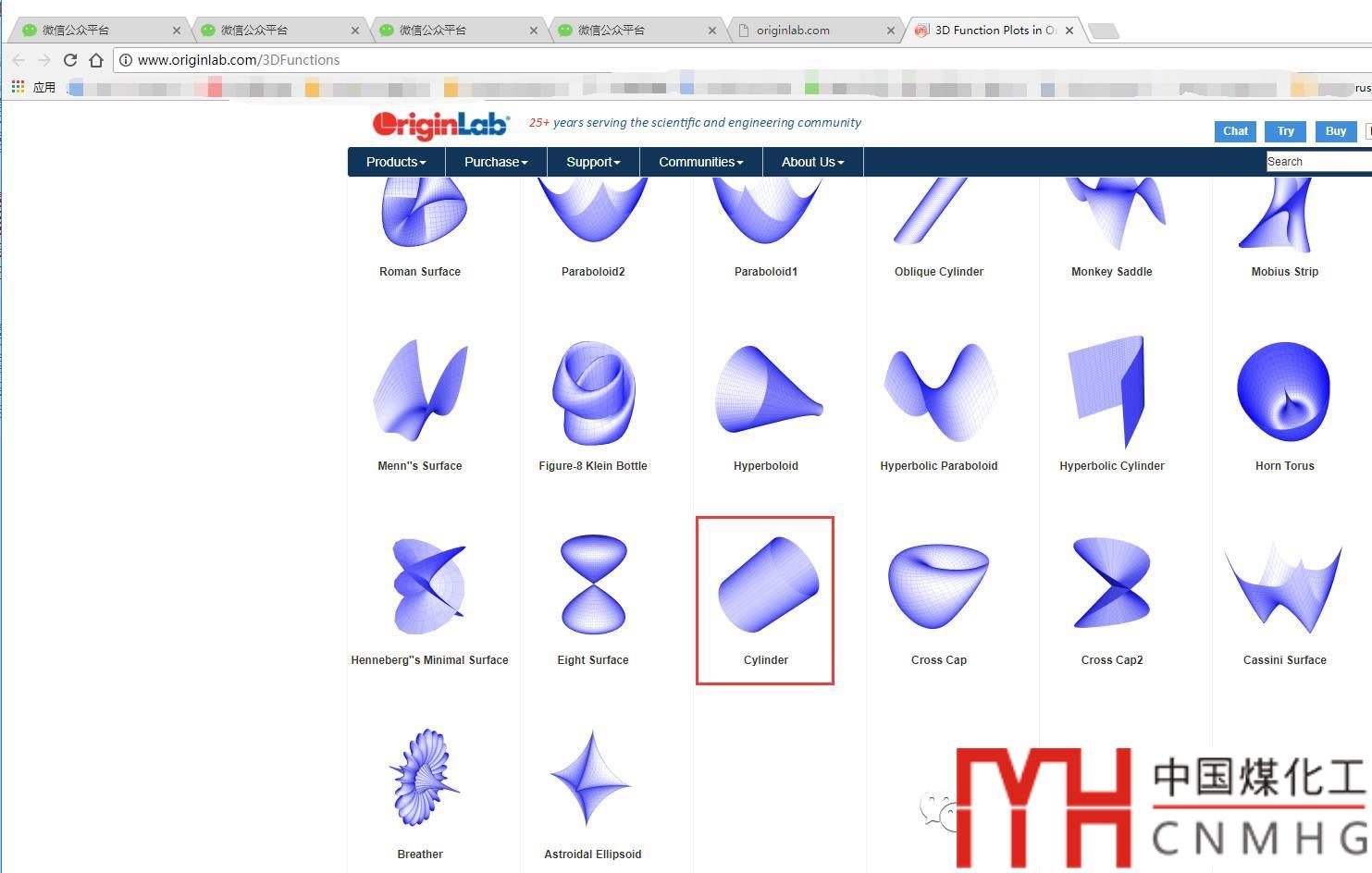This screenshot has width=1372, height=873.
Task: Click the Chat button
Action: (x=1235, y=131)
